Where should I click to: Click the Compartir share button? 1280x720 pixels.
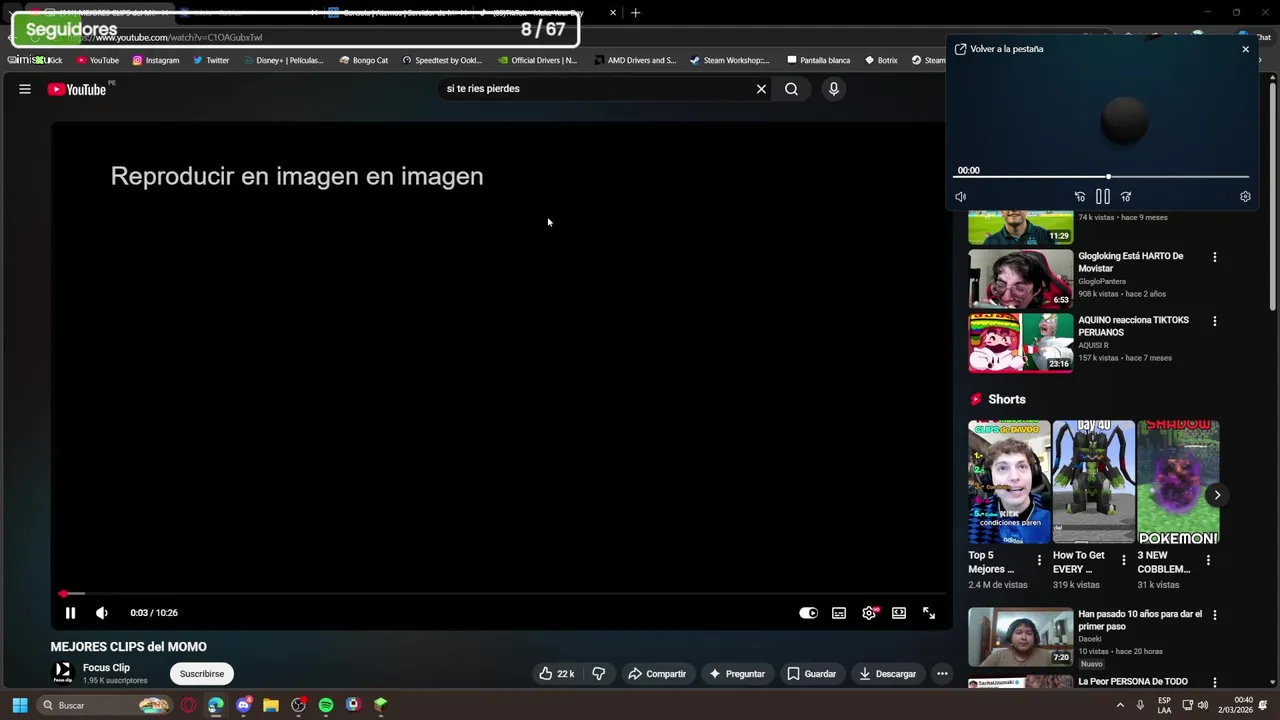(656, 674)
